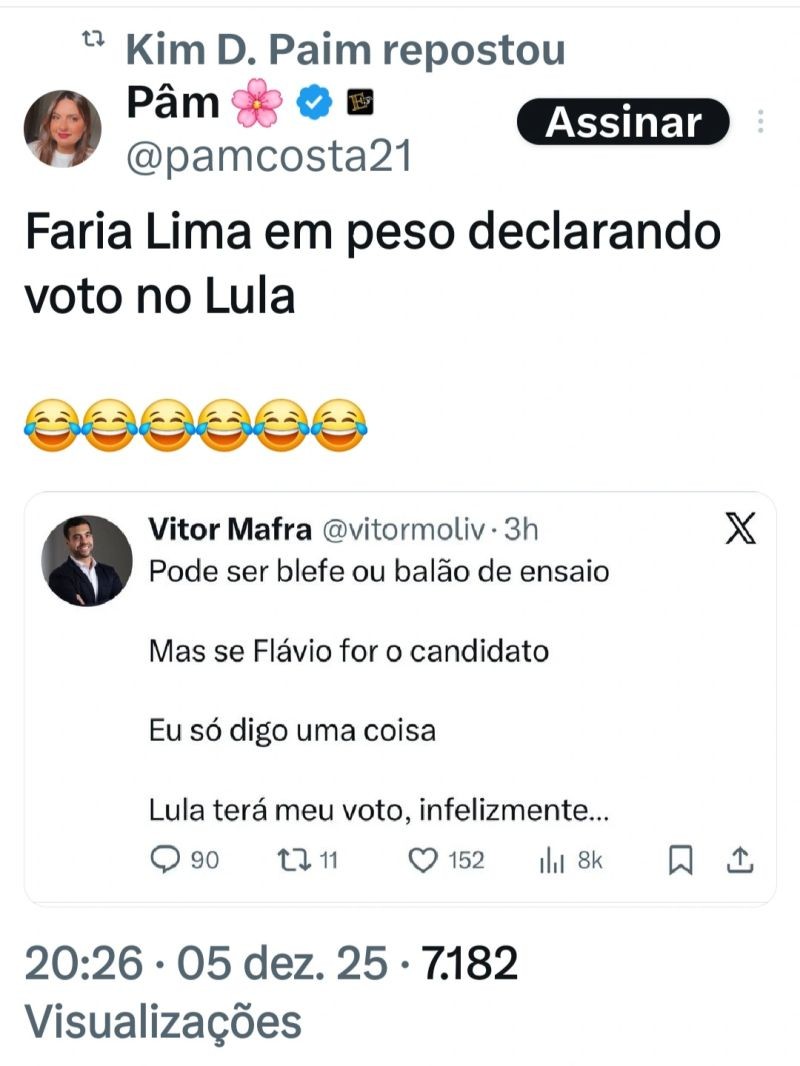Share the quoted tweet via upload icon
Image resolution: width=800 pixels, height=1066 pixels.
click(741, 859)
